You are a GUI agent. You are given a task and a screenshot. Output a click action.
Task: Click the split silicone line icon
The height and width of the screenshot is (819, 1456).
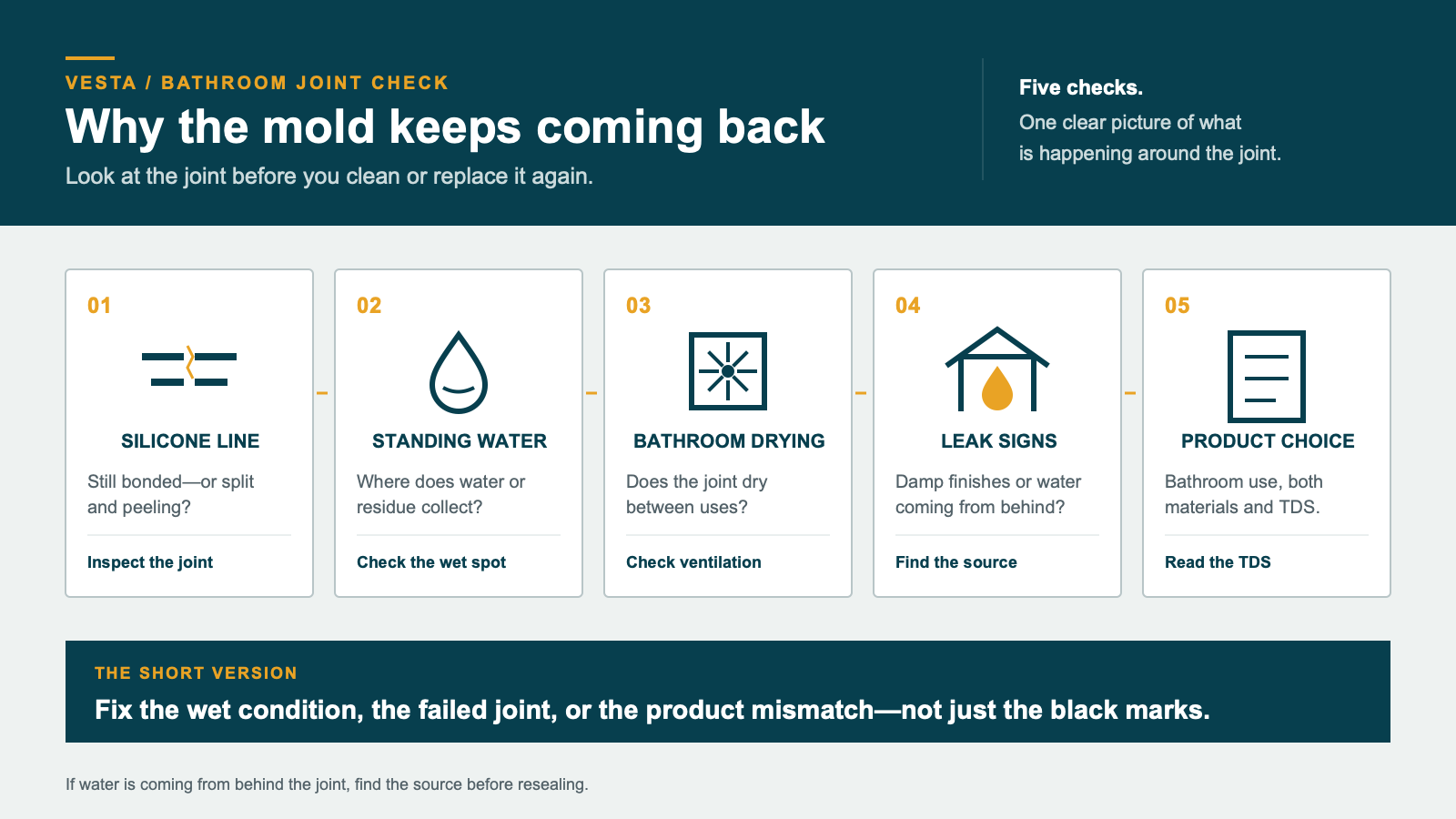pyautogui.click(x=189, y=366)
